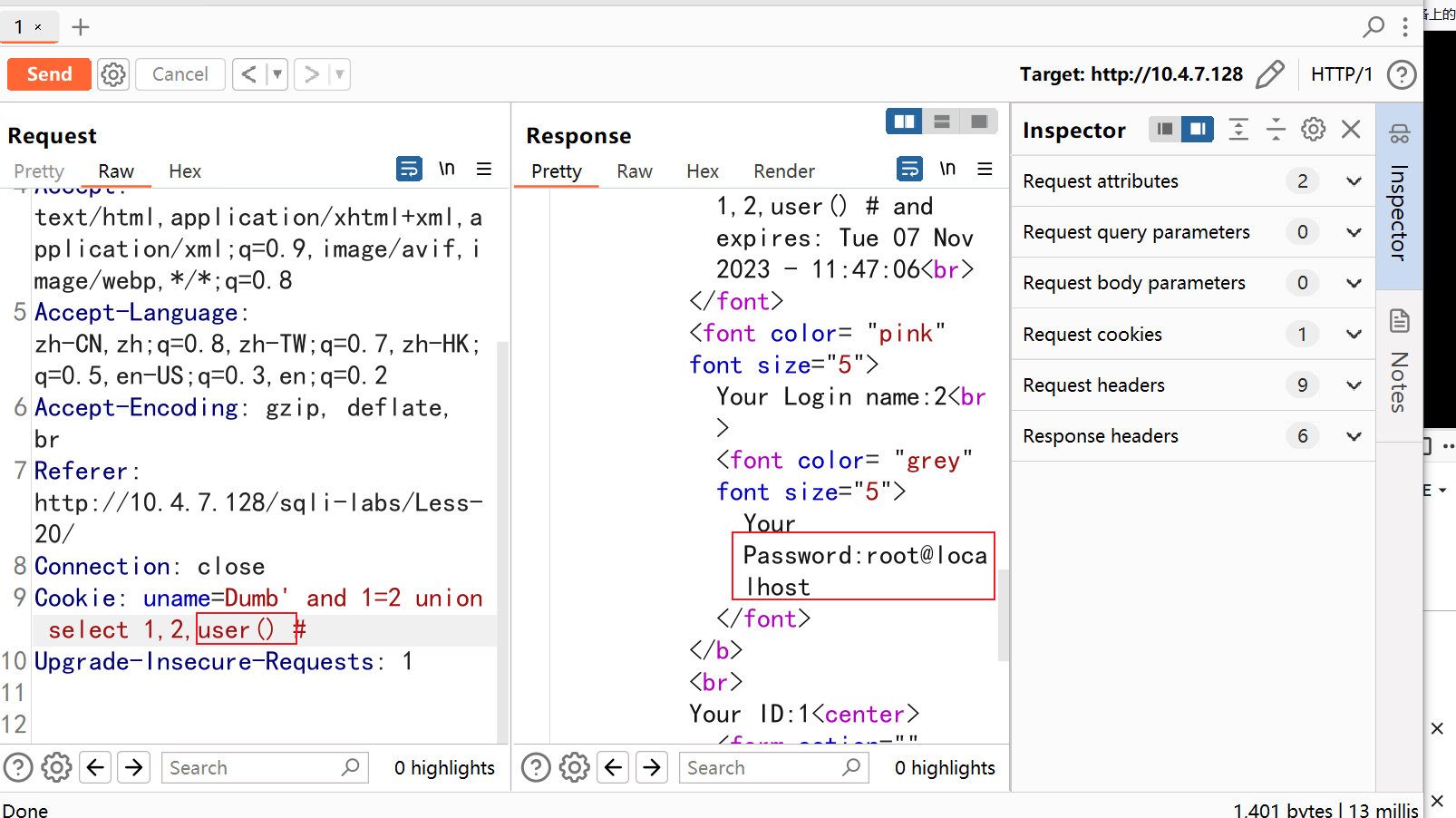
Task: Go to previous search match in Request
Action: tap(96, 768)
